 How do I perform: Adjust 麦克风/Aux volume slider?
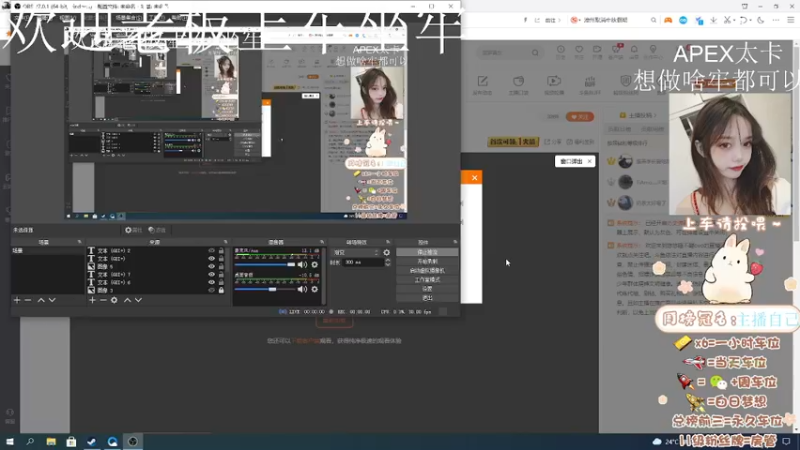[264, 264]
